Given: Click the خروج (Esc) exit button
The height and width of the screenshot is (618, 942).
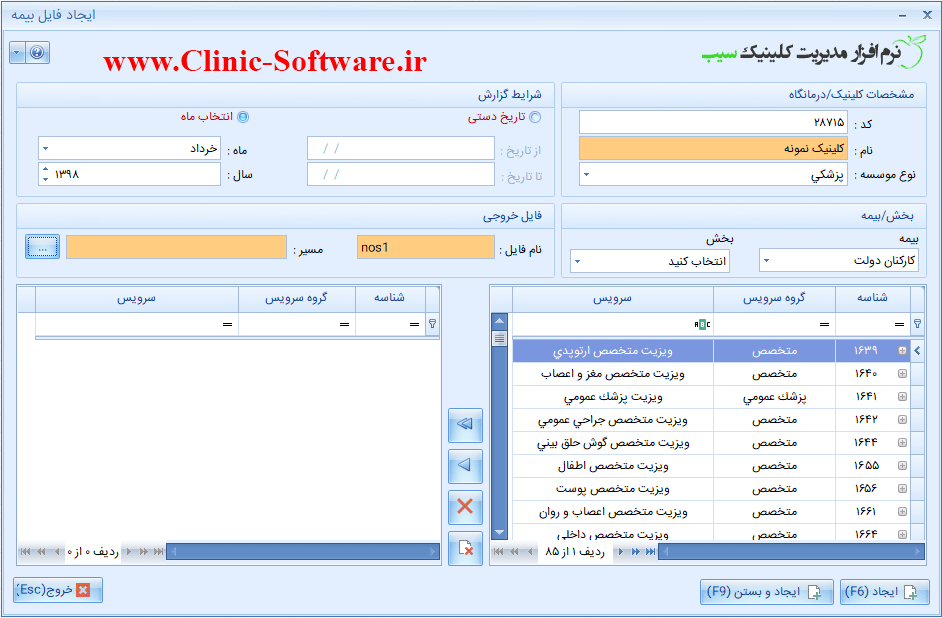Looking at the screenshot, I should point(57,590).
